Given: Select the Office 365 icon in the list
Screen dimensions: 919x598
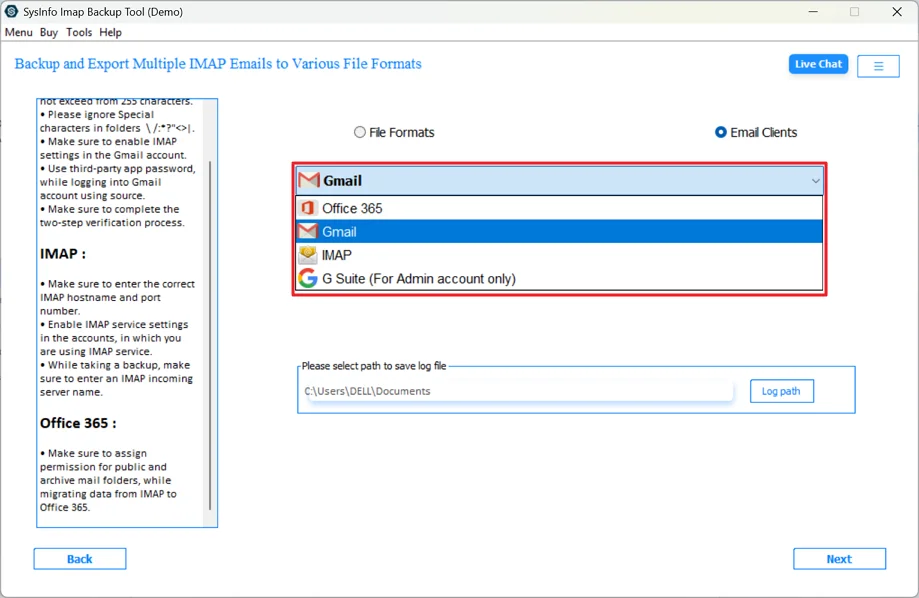Looking at the screenshot, I should point(309,208).
